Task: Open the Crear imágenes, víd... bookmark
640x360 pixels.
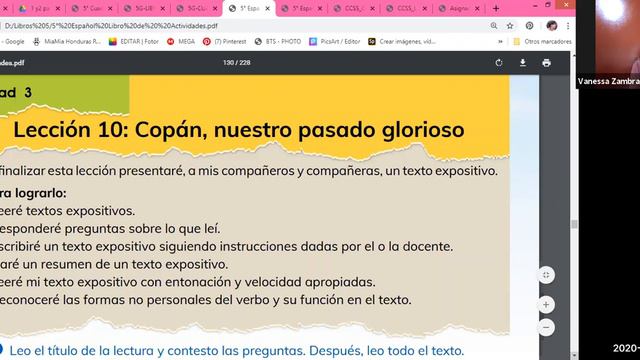Action: pyautogui.click(x=402, y=42)
